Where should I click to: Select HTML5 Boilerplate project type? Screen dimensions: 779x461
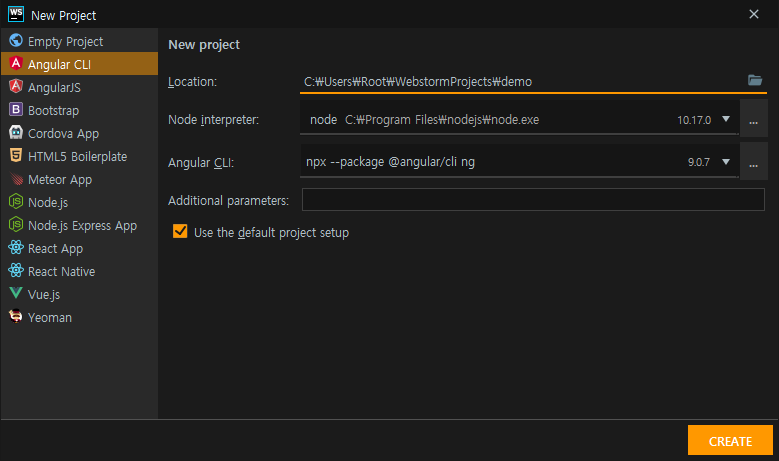tap(79, 156)
